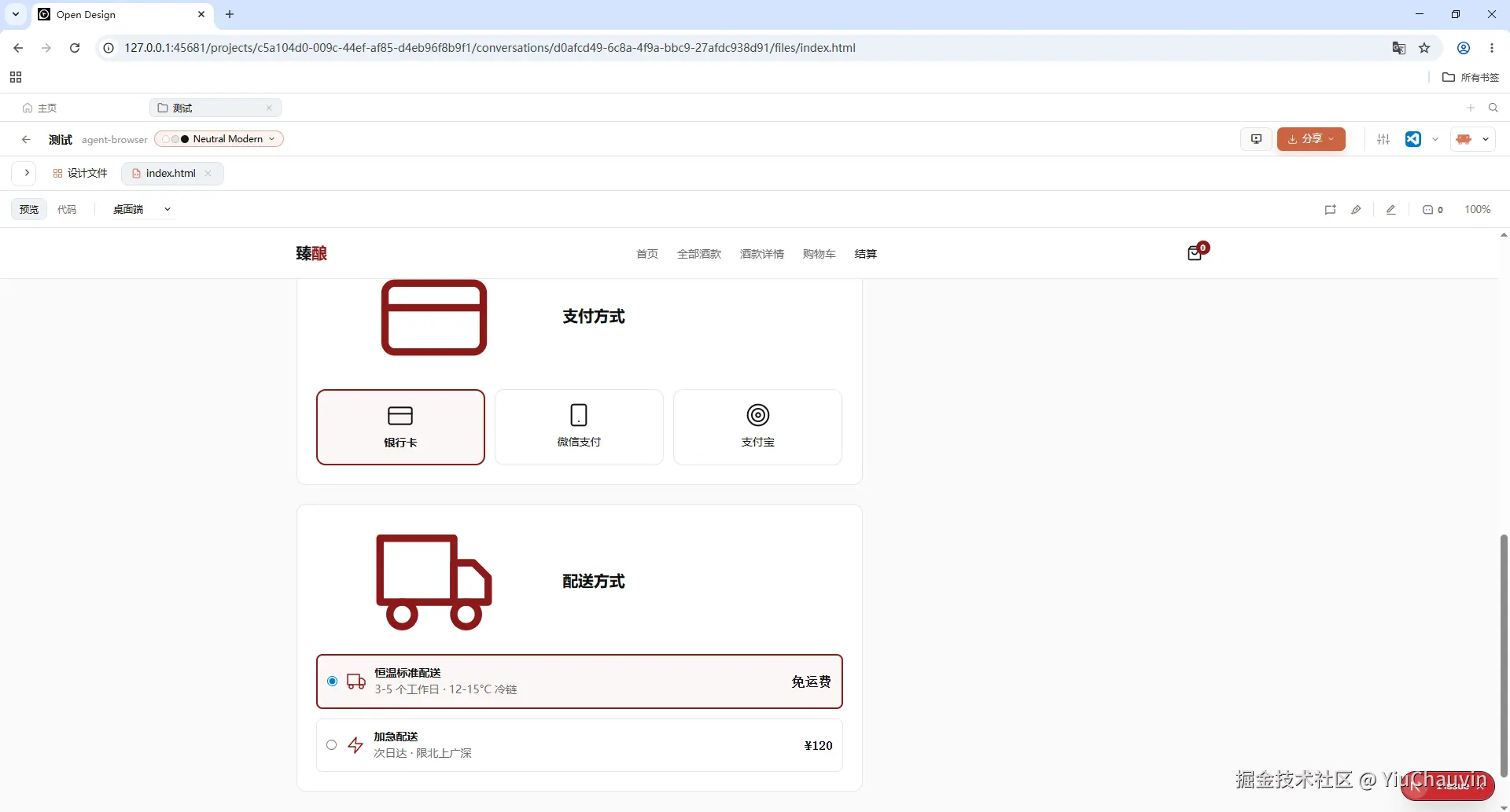Screen dimensions: 1510x812
Task: Select the pen draw icon in preview toolbar
Action: [x=1356, y=210]
